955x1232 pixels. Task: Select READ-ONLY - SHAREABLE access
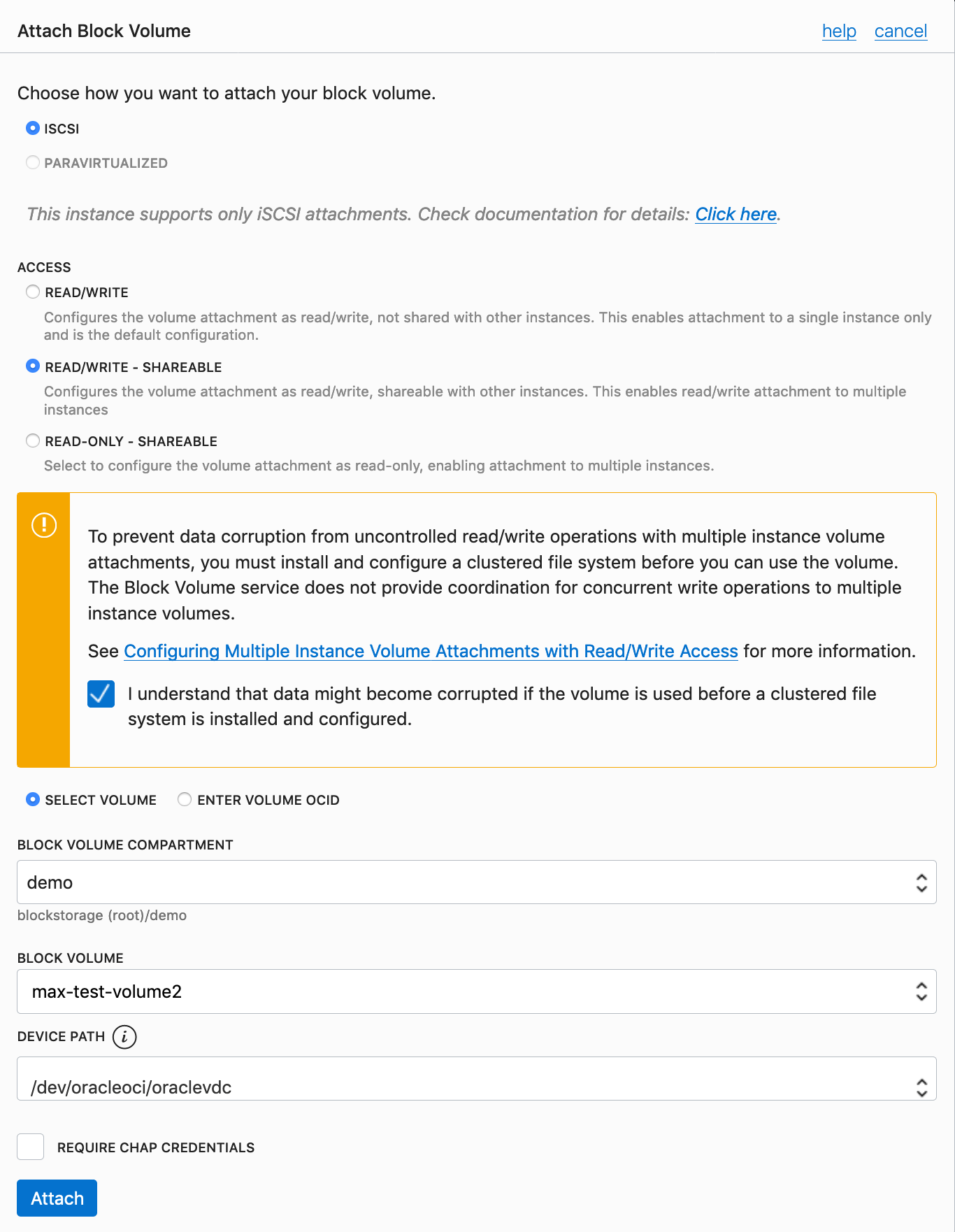point(33,440)
